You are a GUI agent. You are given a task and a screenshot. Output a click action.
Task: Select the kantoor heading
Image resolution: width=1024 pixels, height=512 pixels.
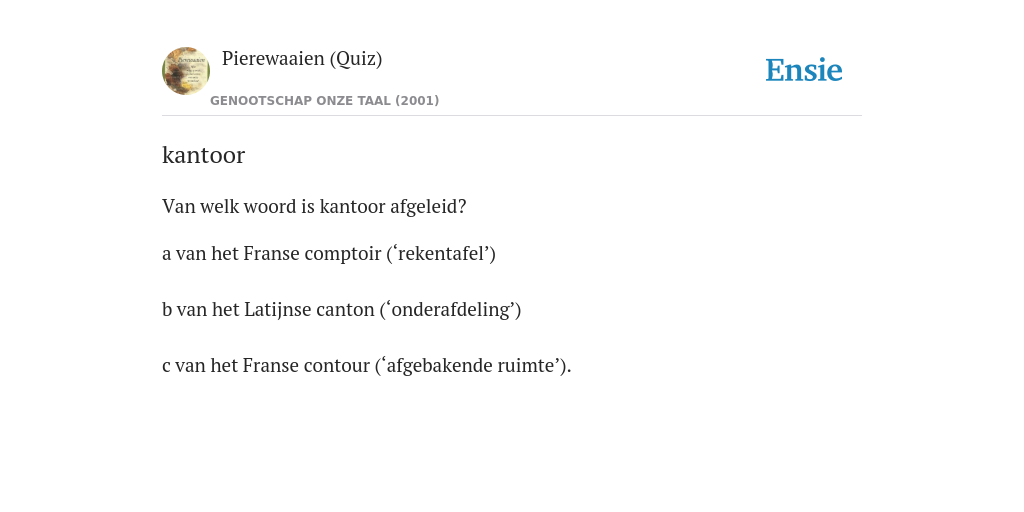203,155
